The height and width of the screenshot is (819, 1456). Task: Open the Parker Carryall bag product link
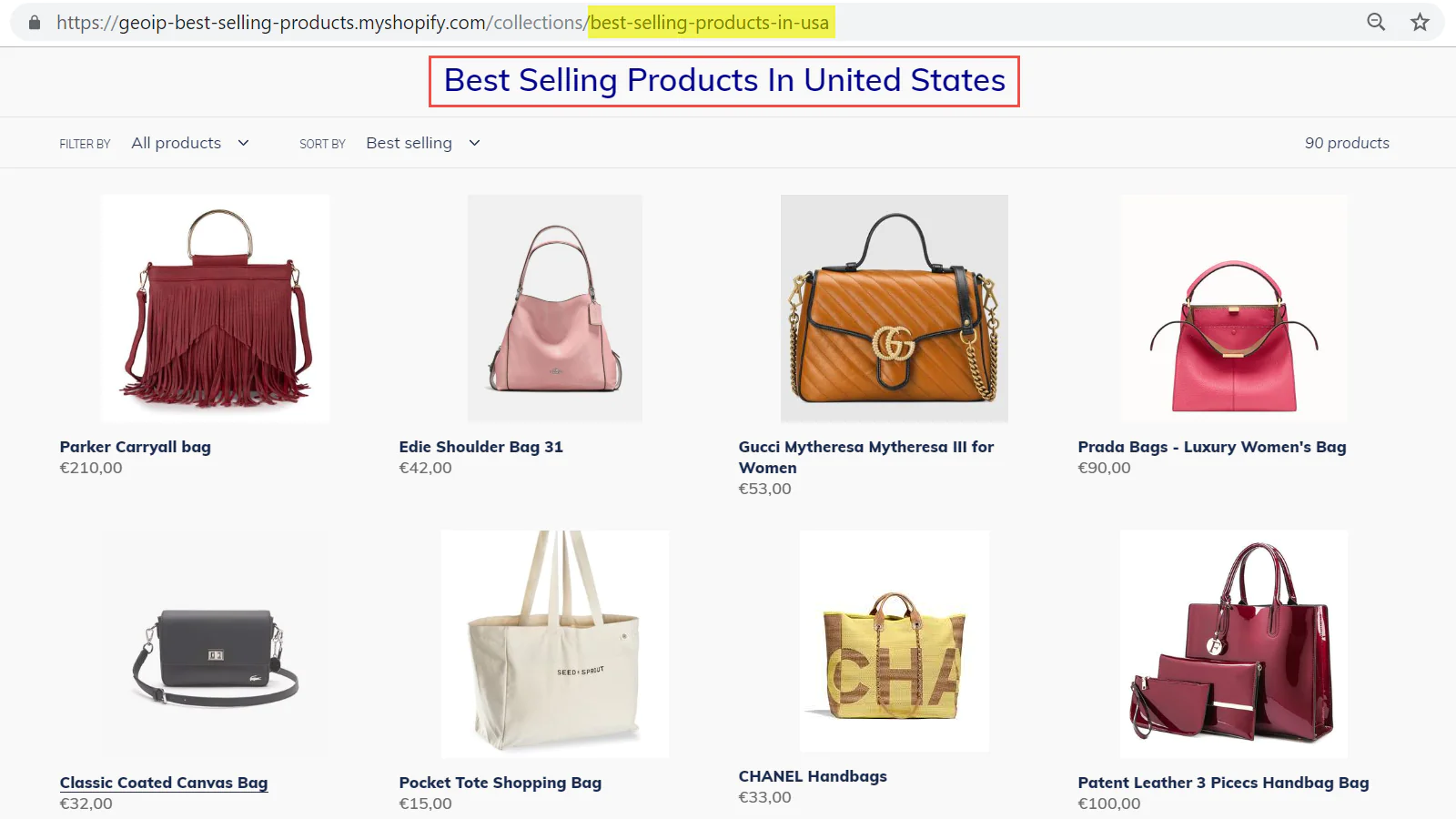(x=136, y=447)
